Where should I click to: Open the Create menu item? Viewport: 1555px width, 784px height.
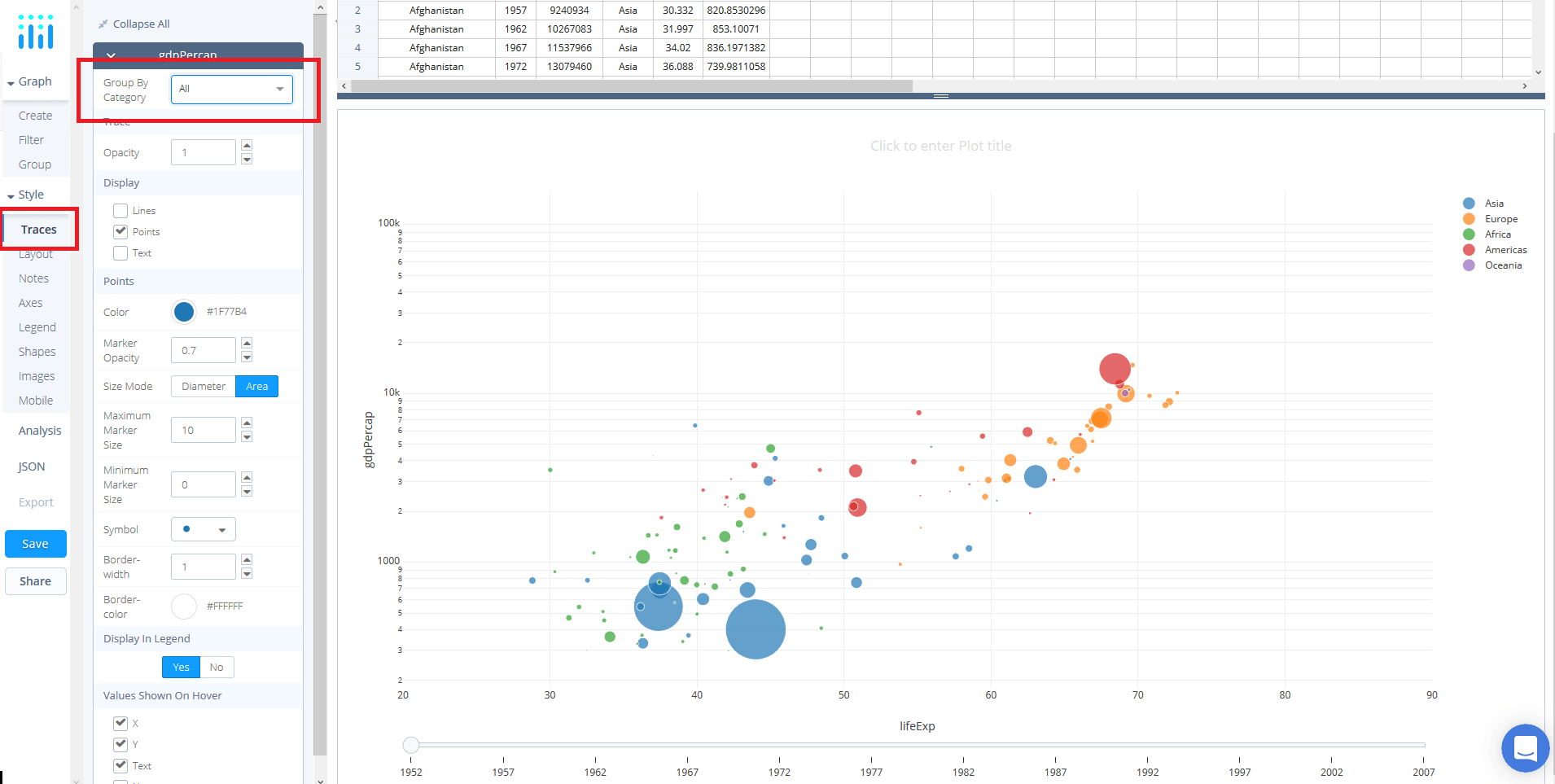(x=35, y=116)
